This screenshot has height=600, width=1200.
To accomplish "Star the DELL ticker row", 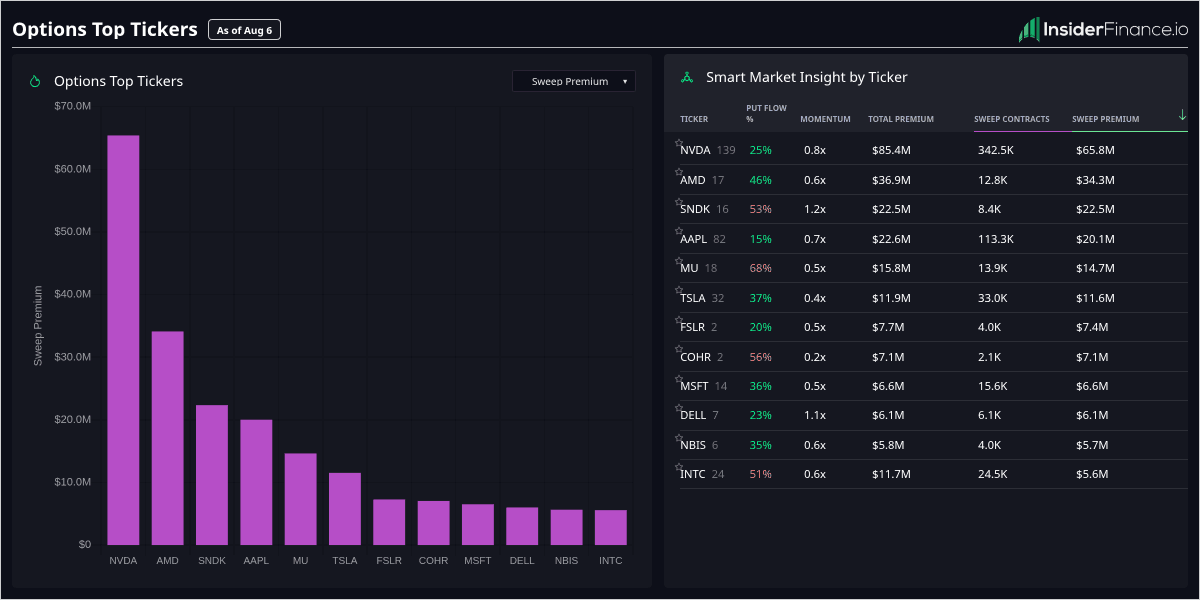I will (x=679, y=408).
